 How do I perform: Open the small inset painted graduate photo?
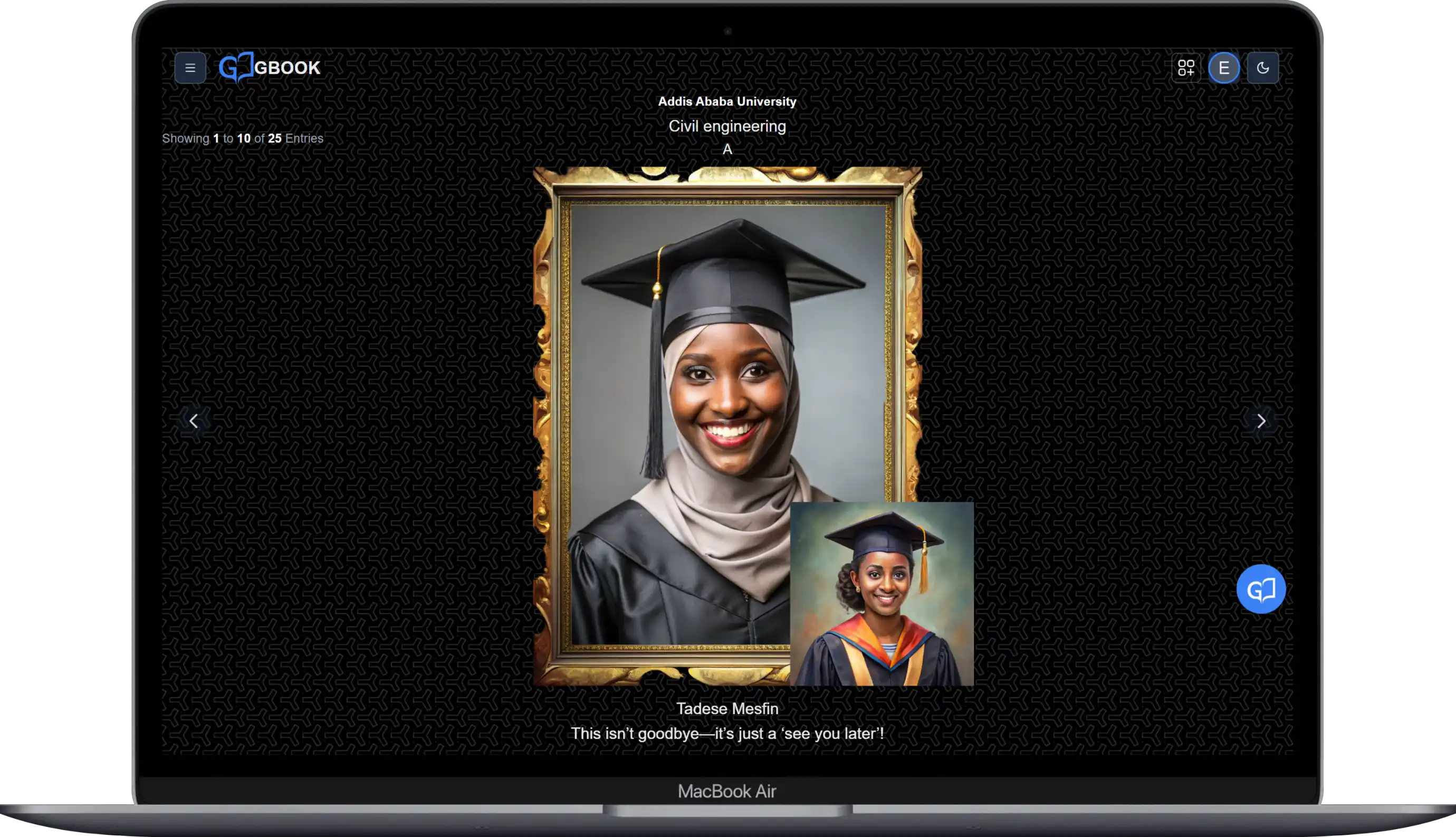[882, 594]
